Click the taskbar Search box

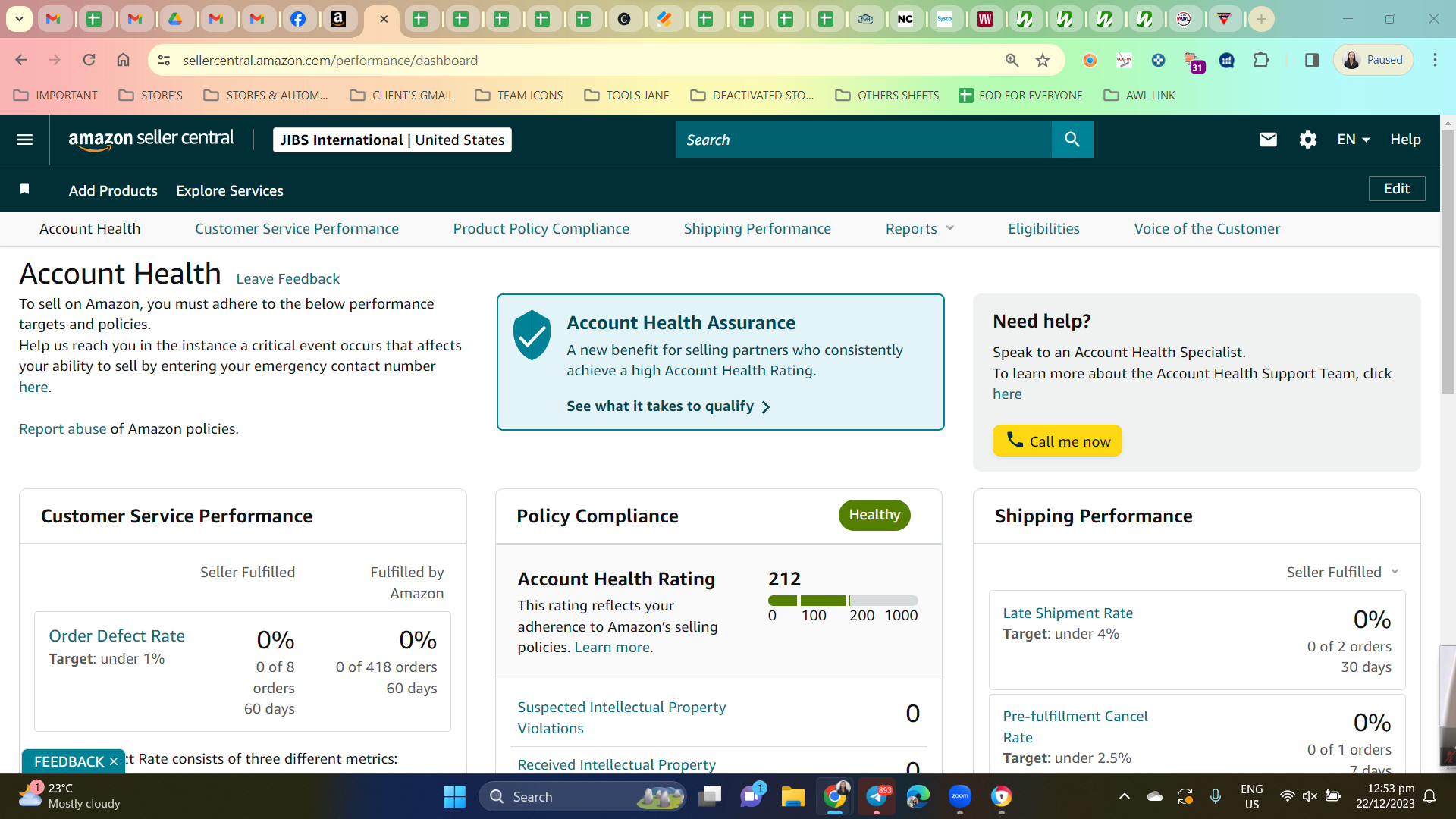click(582, 796)
